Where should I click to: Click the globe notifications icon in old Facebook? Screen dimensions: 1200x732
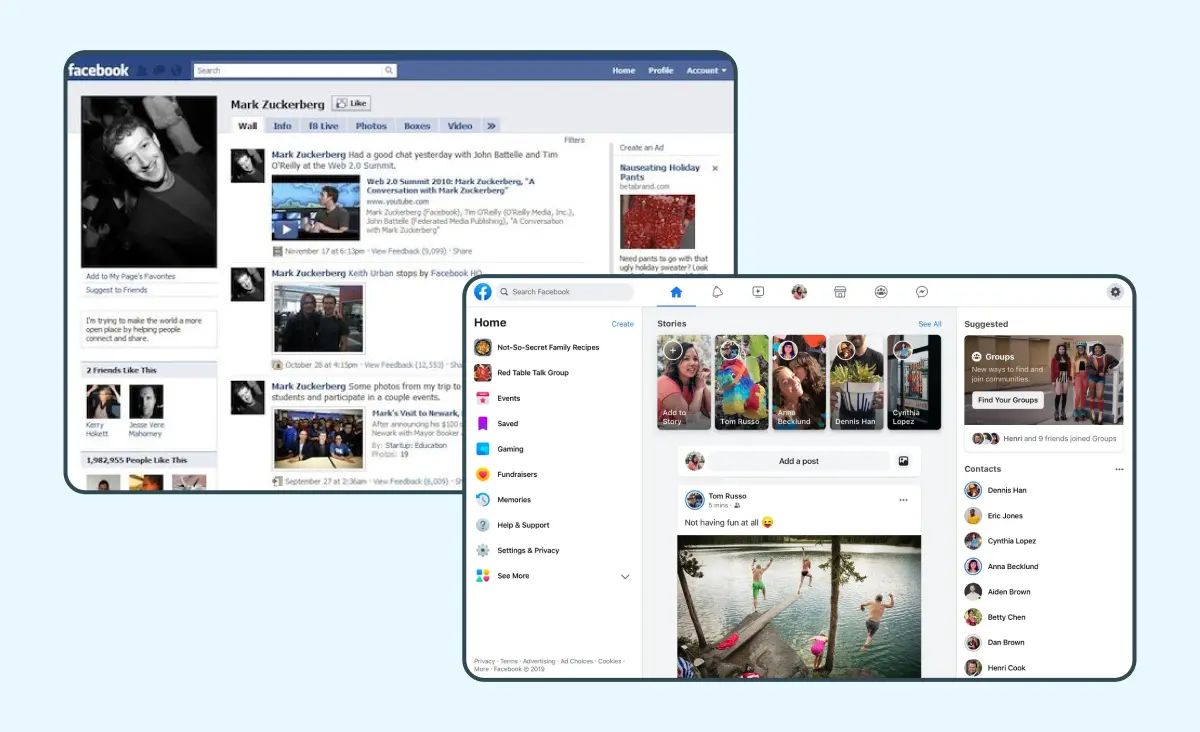176,70
